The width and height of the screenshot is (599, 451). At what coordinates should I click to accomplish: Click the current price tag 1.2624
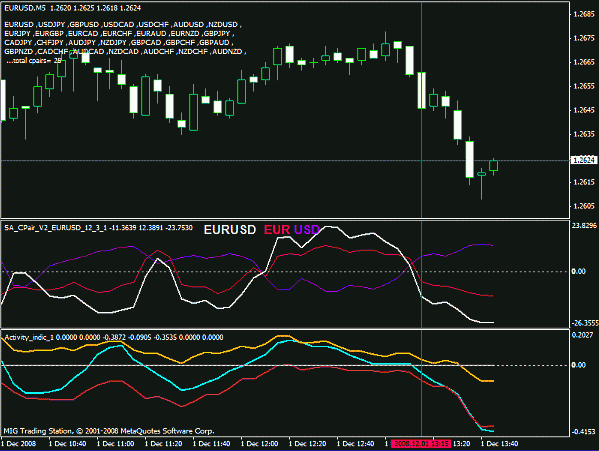583,160
